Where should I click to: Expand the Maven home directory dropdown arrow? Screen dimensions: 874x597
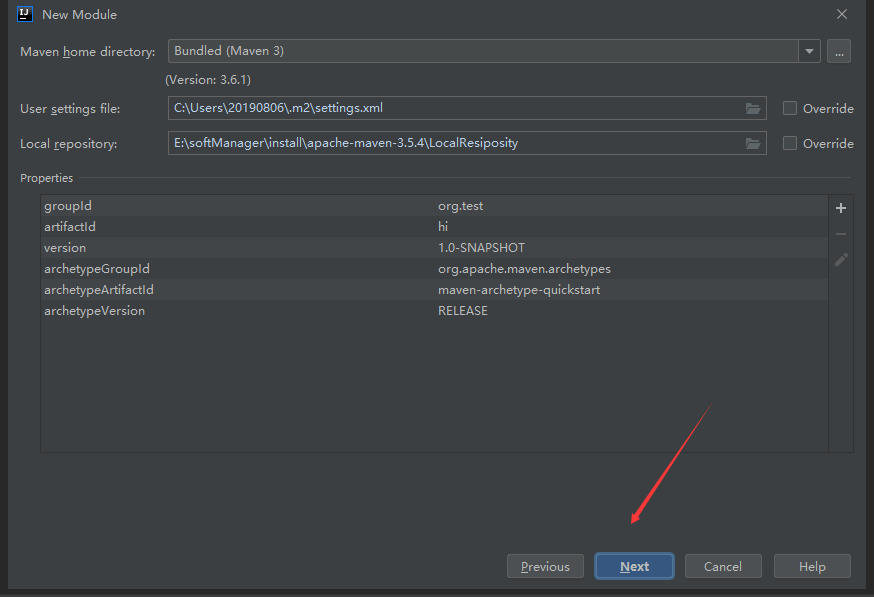(x=809, y=51)
